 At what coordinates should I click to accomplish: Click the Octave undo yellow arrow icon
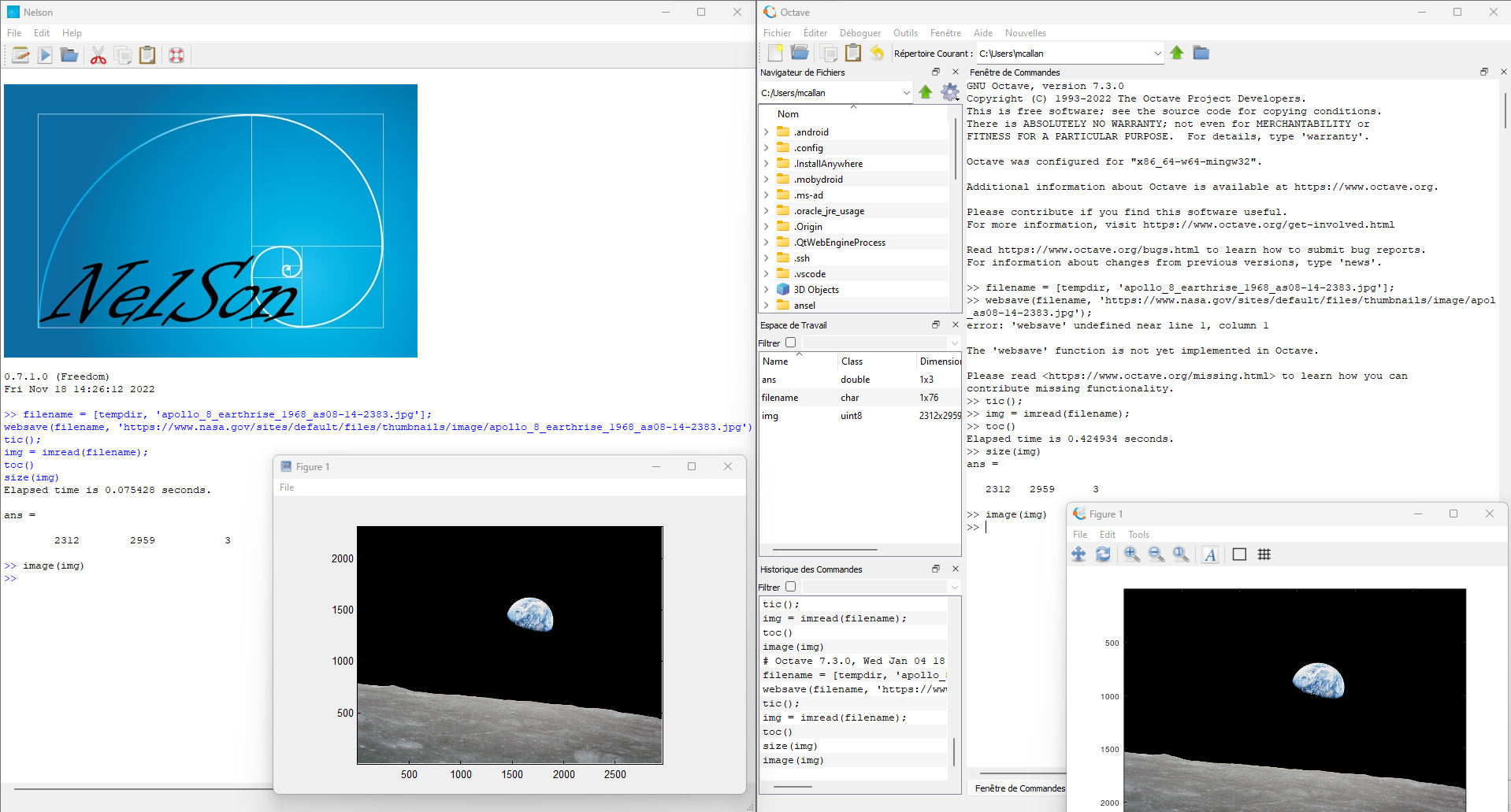point(877,53)
